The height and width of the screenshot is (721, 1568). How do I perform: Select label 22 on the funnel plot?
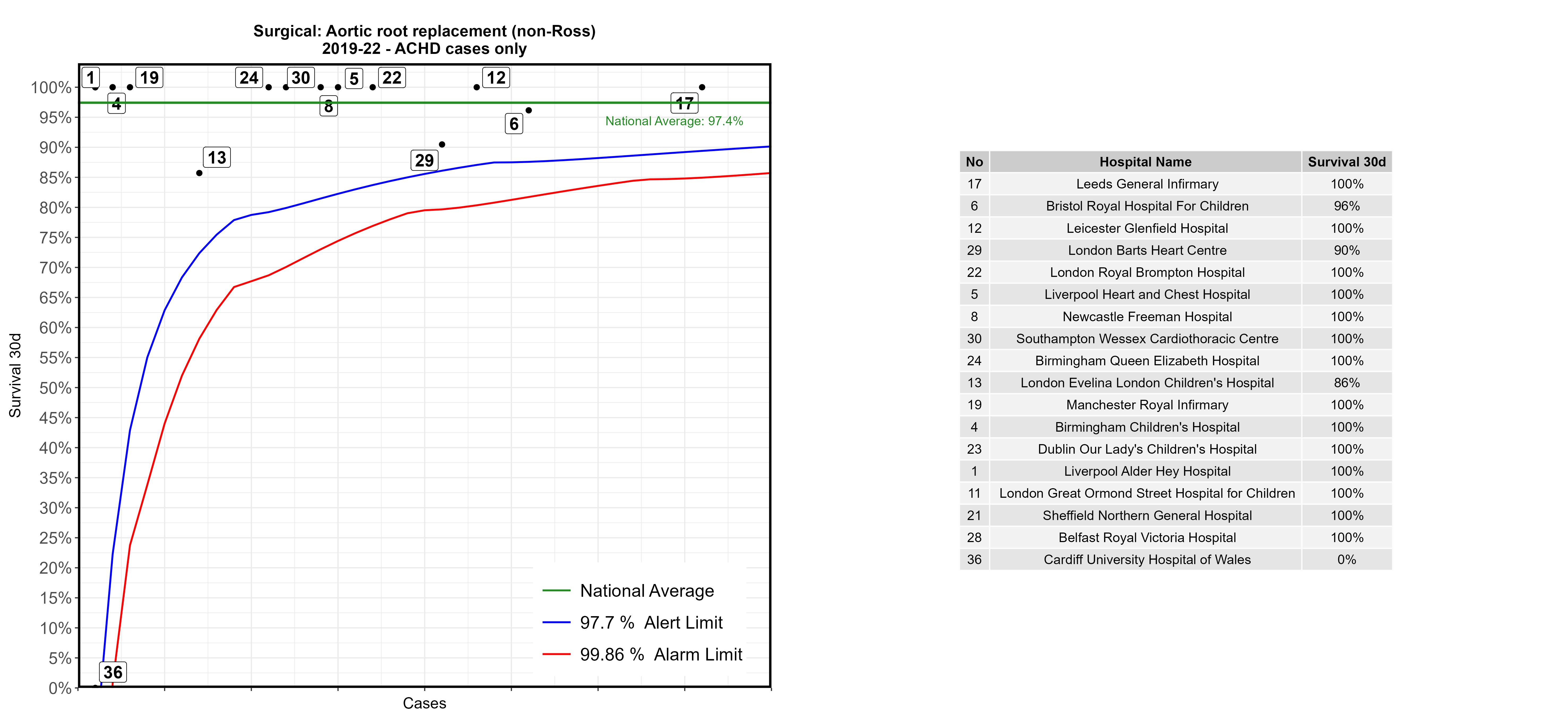[x=391, y=78]
